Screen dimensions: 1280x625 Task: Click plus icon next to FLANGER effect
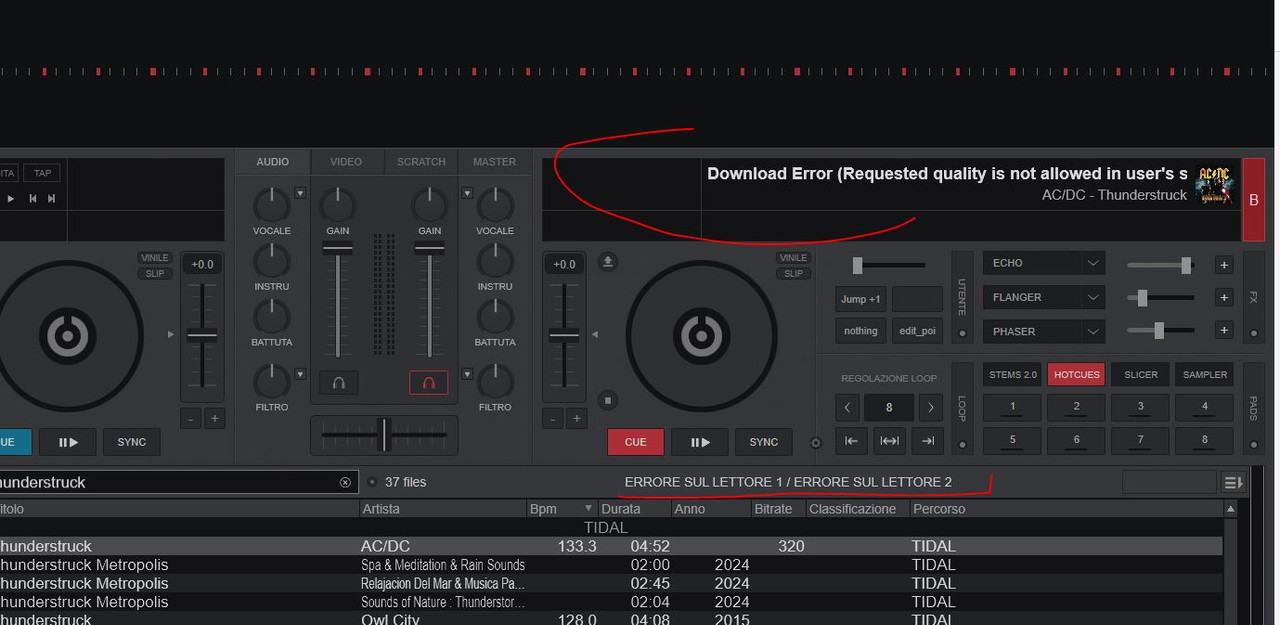pos(1223,297)
